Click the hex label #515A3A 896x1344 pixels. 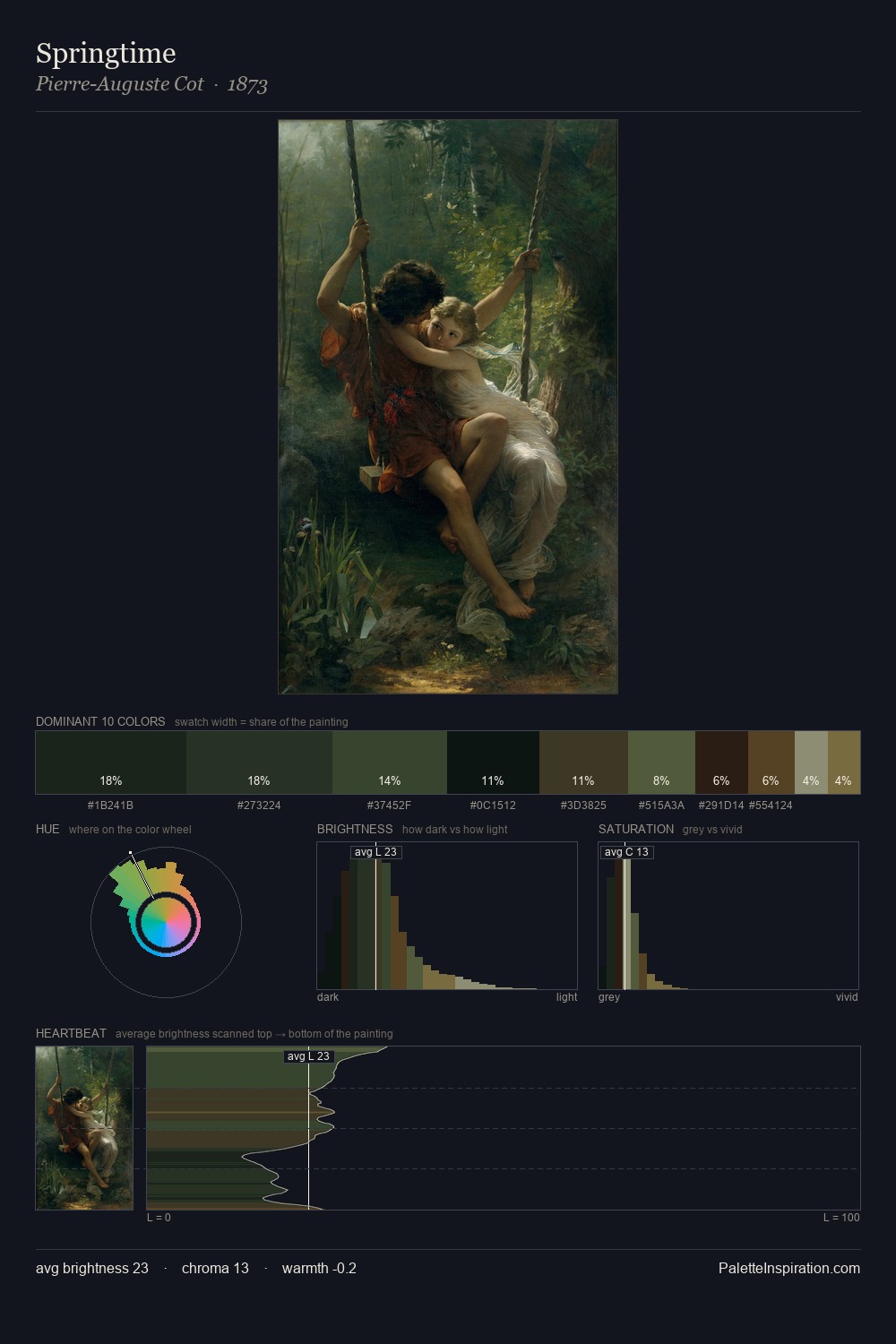[x=661, y=806]
